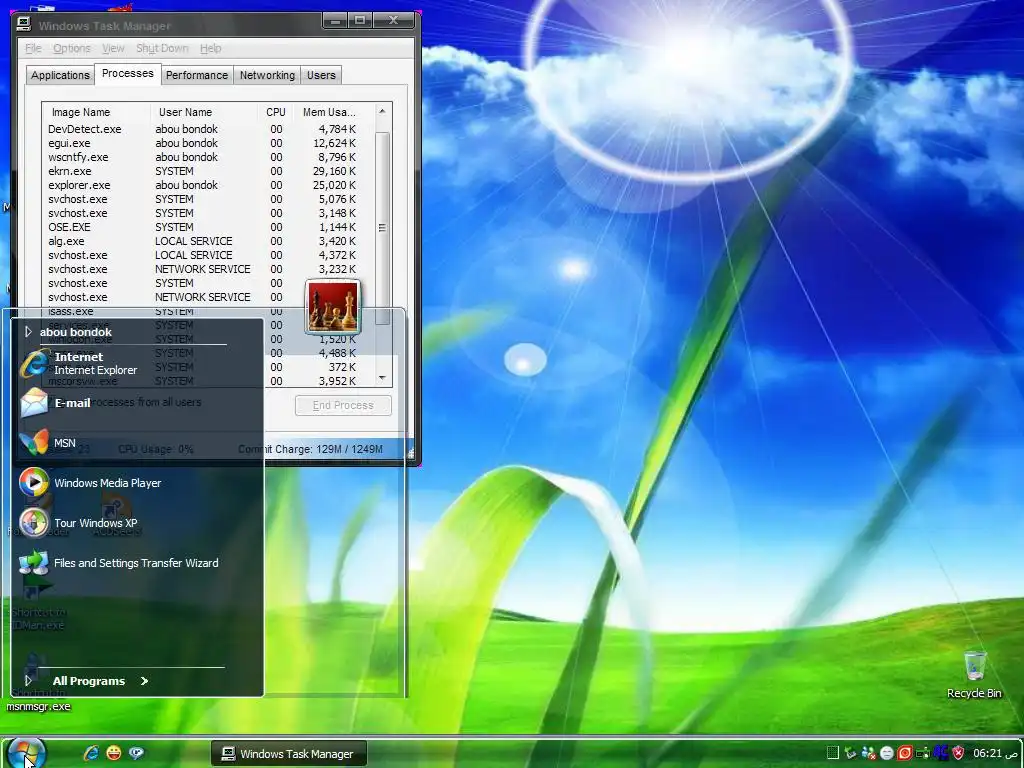This screenshot has width=1024, height=768.
Task: Open the Shut Down menu
Action: coord(162,48)
